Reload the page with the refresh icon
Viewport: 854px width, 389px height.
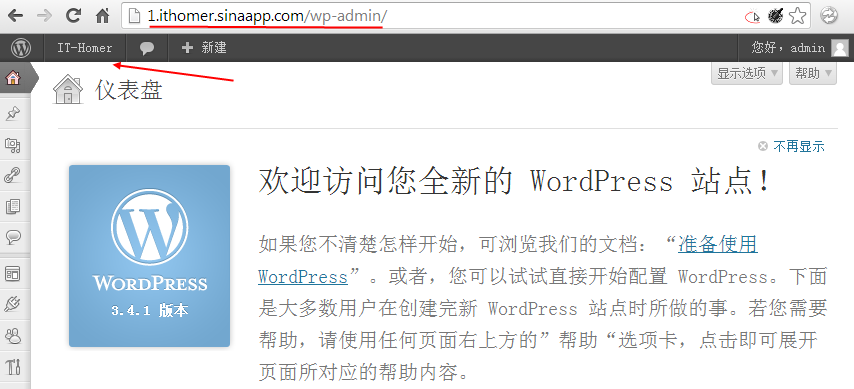pyautogui.click(x=74, y=16)
